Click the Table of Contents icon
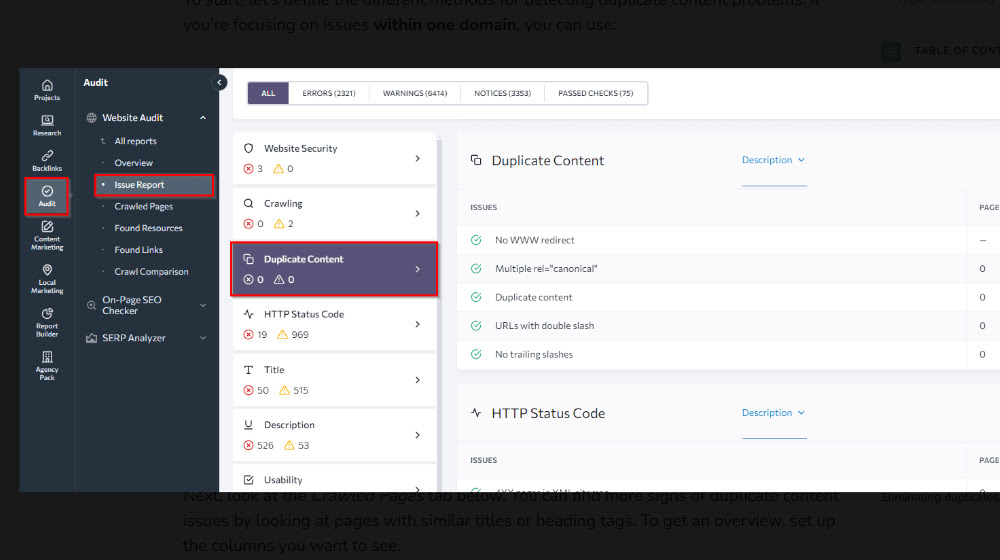This screenshot has width=1000, height=560. pyautogui.click(x=891, y=52)
